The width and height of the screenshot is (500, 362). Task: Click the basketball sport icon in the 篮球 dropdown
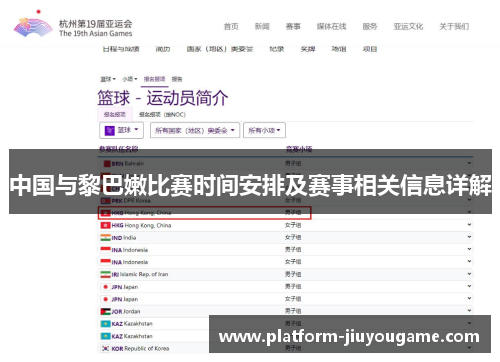pos(109,130)
